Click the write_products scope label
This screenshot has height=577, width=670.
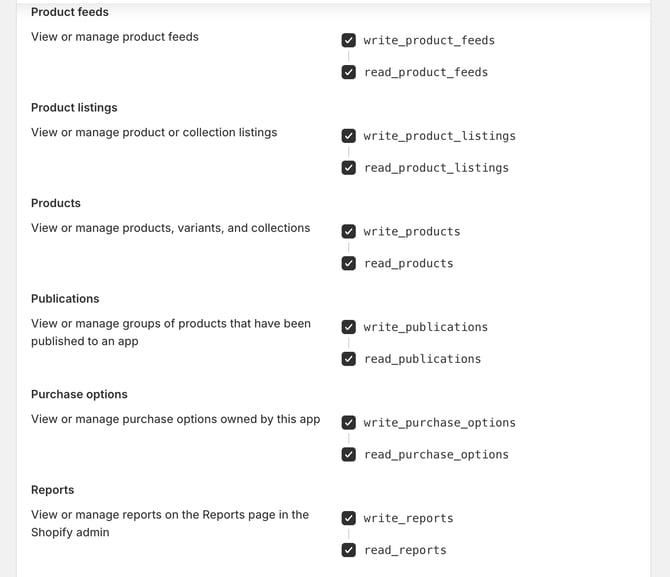pyautogui.click(x=412, y=231)
